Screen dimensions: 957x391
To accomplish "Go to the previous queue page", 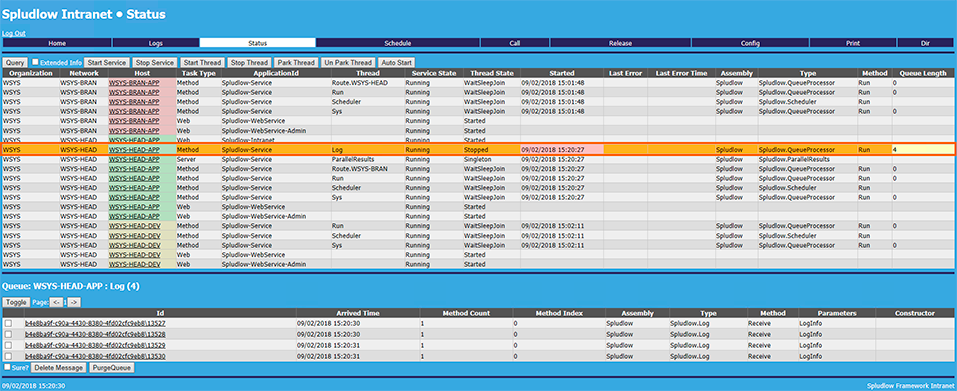I will [56, 302].
